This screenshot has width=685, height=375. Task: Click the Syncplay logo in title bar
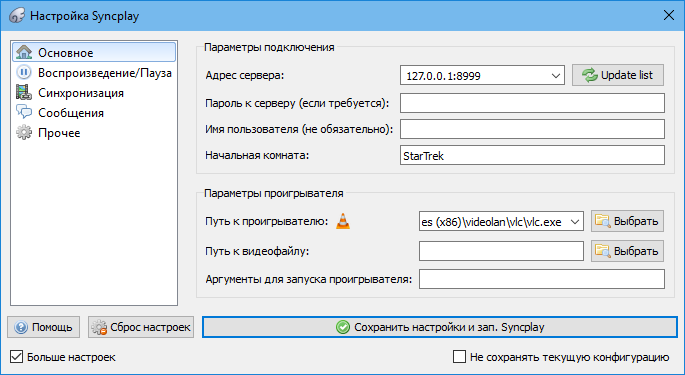point(17,16)
